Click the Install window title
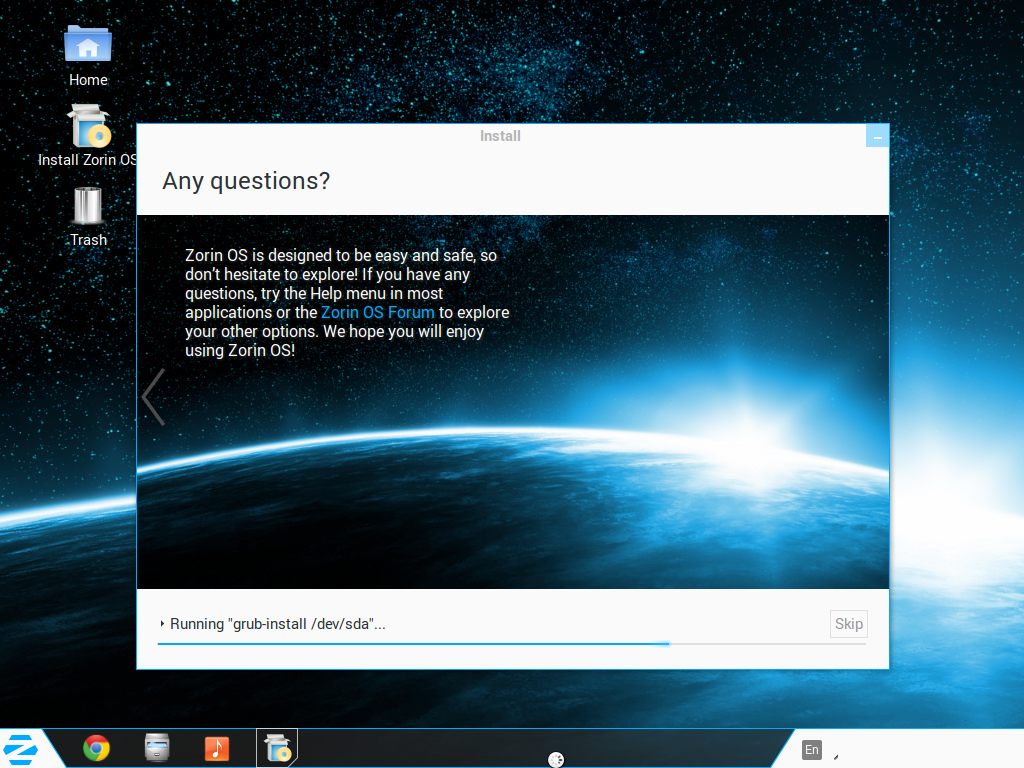 tap(500, 136)
